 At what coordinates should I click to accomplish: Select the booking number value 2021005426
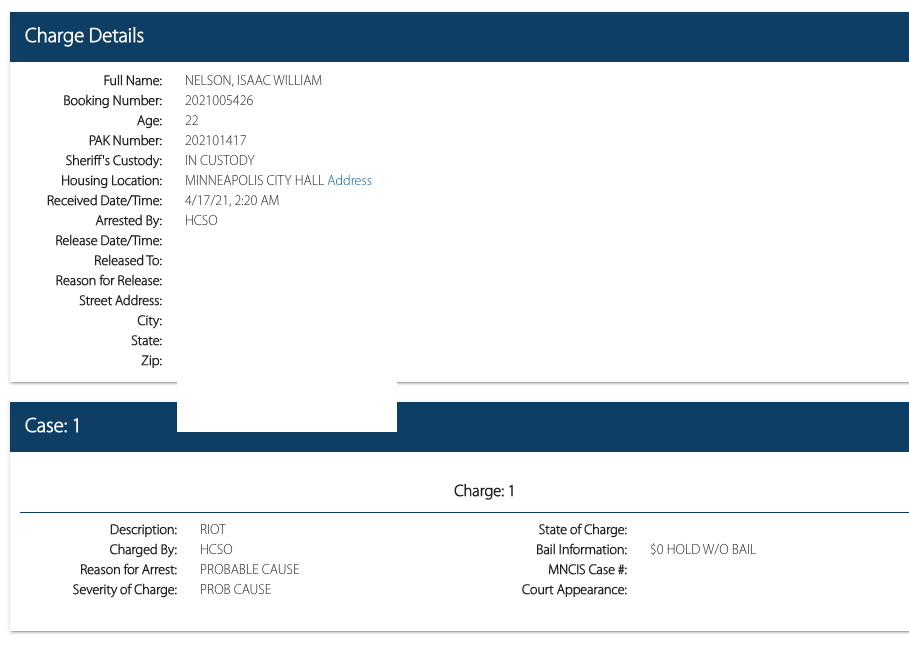[x=219, y=101]
